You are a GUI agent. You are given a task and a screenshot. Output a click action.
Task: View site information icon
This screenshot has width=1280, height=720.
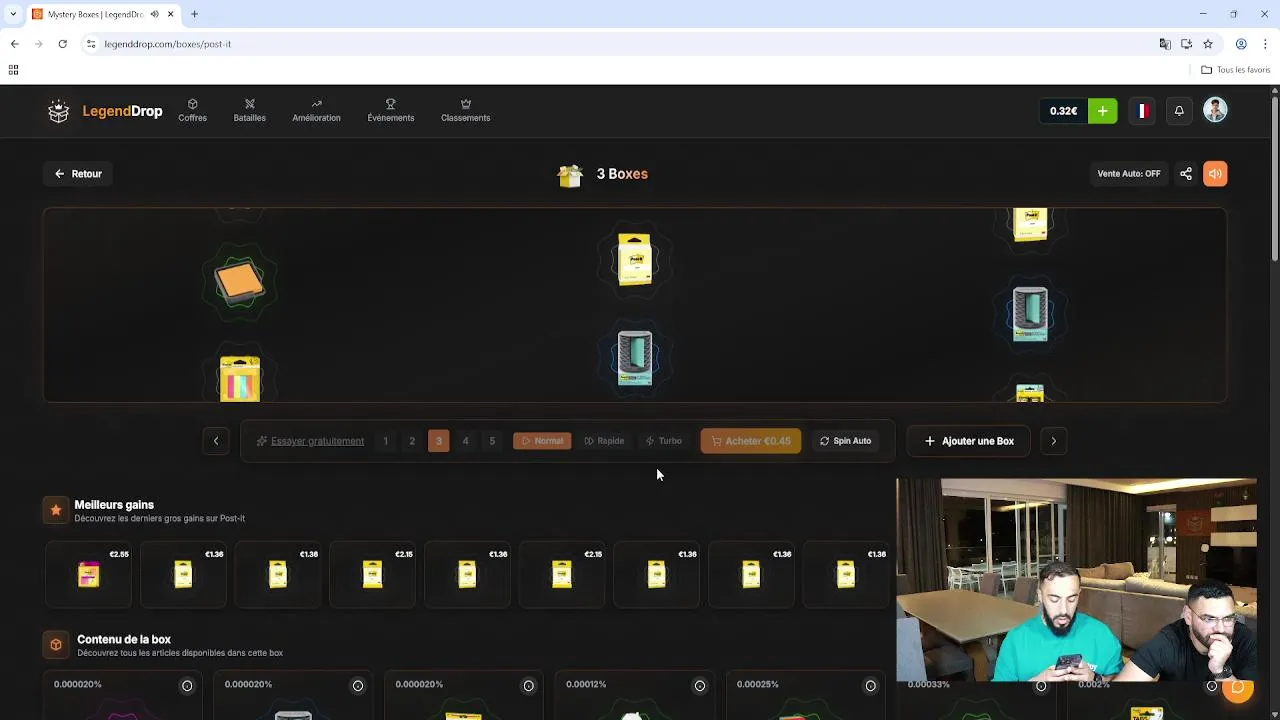tap(91, 44)
